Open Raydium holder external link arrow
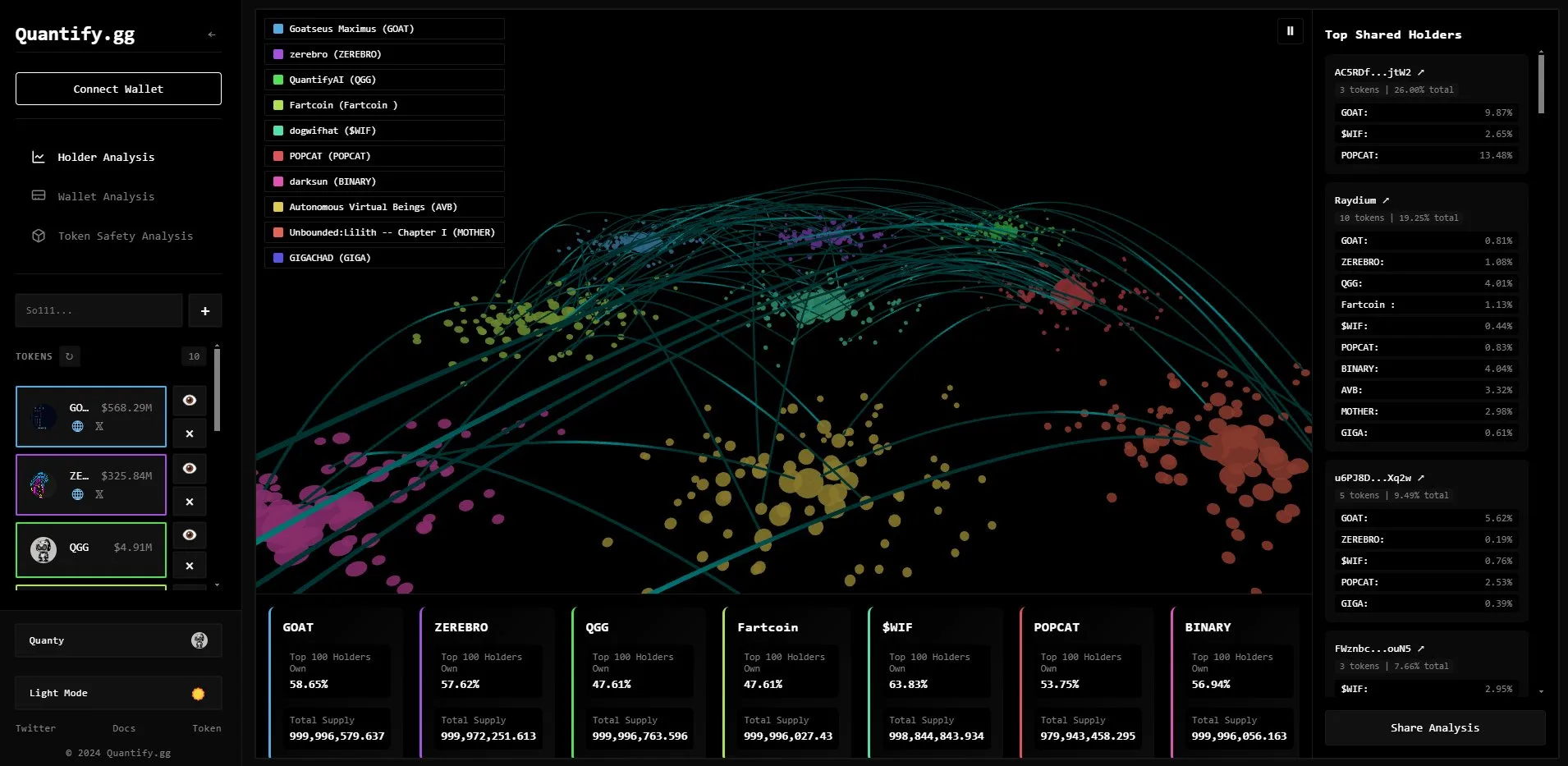1568x766 pixels. (1386, 200)
